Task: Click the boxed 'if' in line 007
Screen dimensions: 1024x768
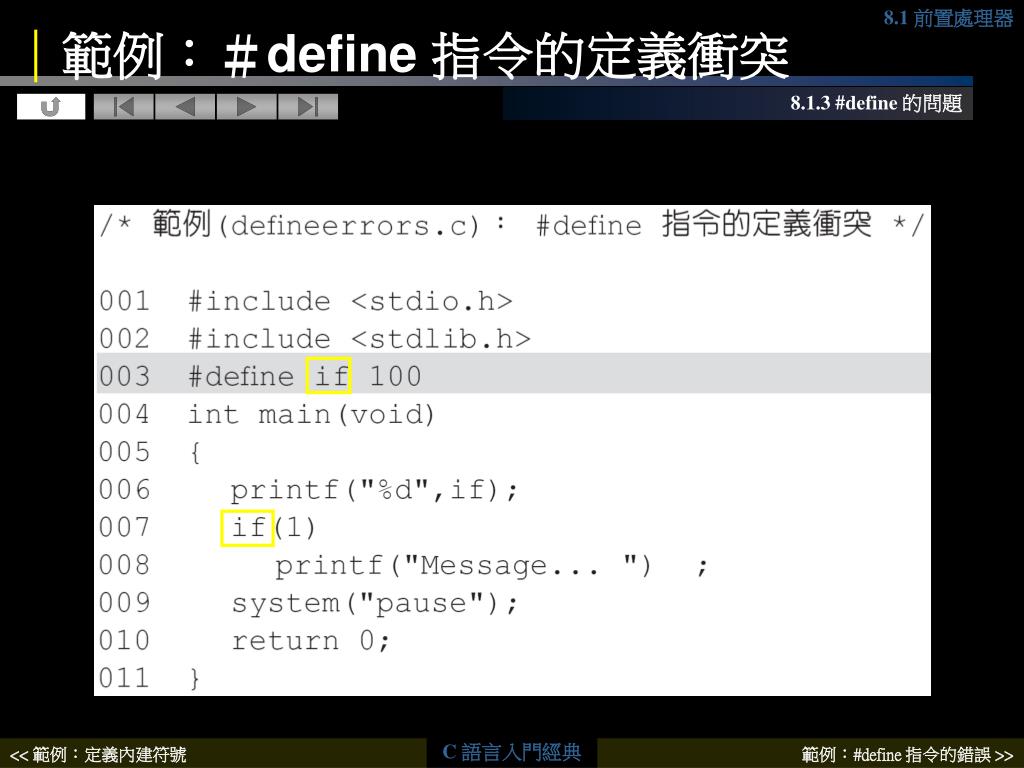Action: 247,528
